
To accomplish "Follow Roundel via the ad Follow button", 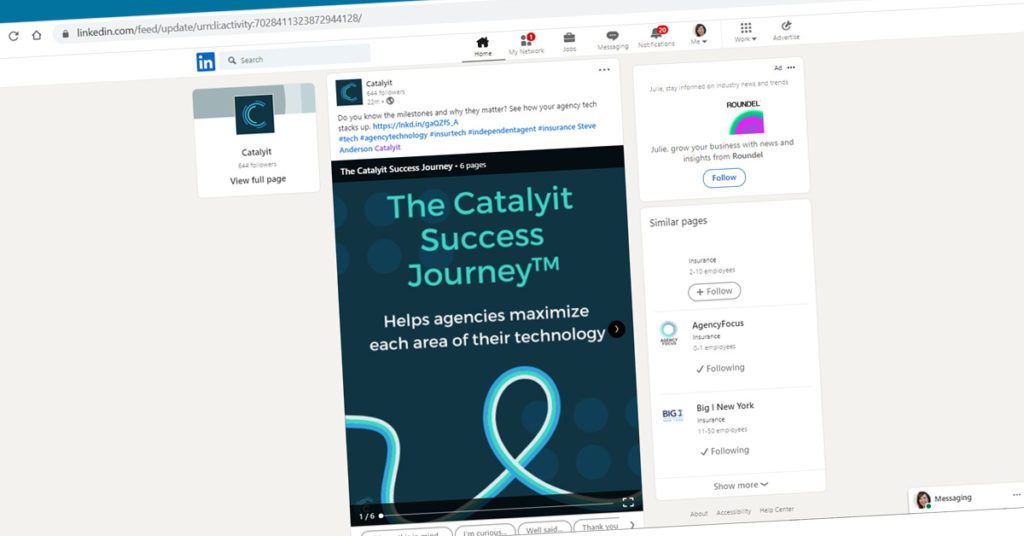I will [x=724, y=178].
